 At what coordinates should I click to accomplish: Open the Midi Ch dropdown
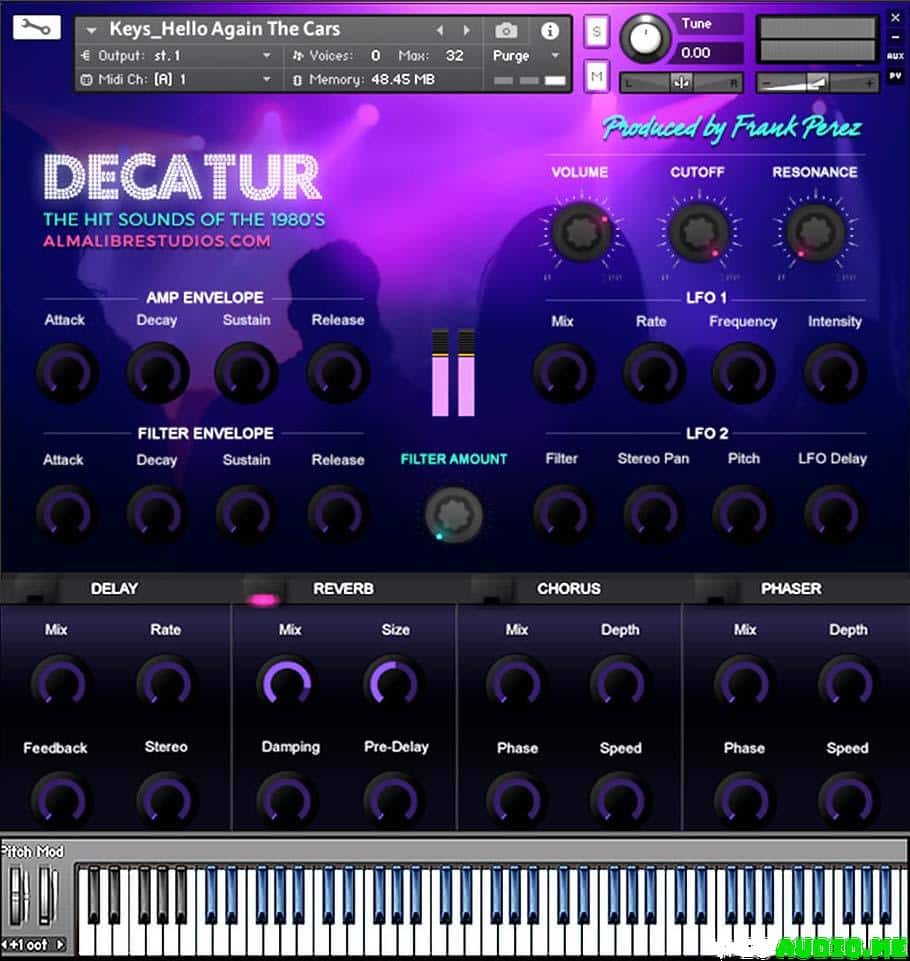(x=266, y=79)
